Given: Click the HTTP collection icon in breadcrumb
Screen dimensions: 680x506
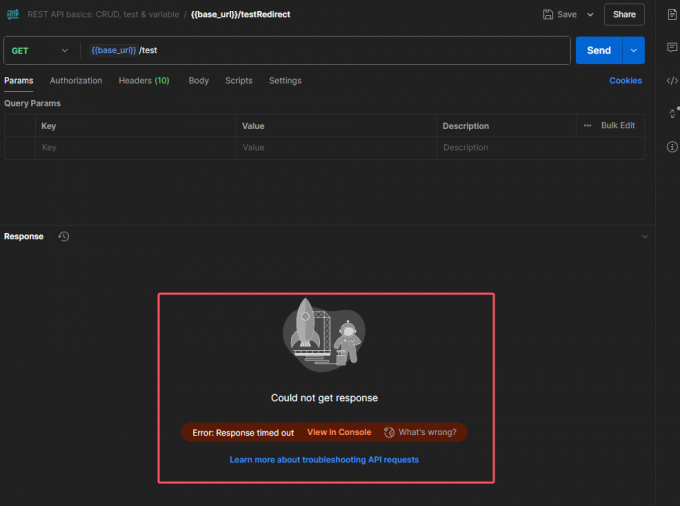Looking at the screenshot, I should tap(13, 14).
